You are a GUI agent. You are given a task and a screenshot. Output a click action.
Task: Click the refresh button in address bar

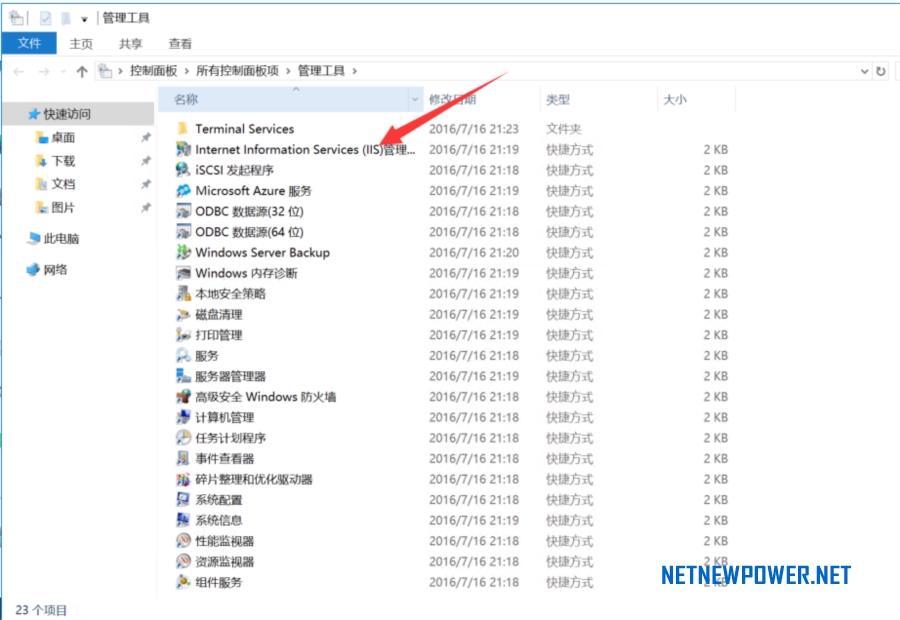coord(881,71)
